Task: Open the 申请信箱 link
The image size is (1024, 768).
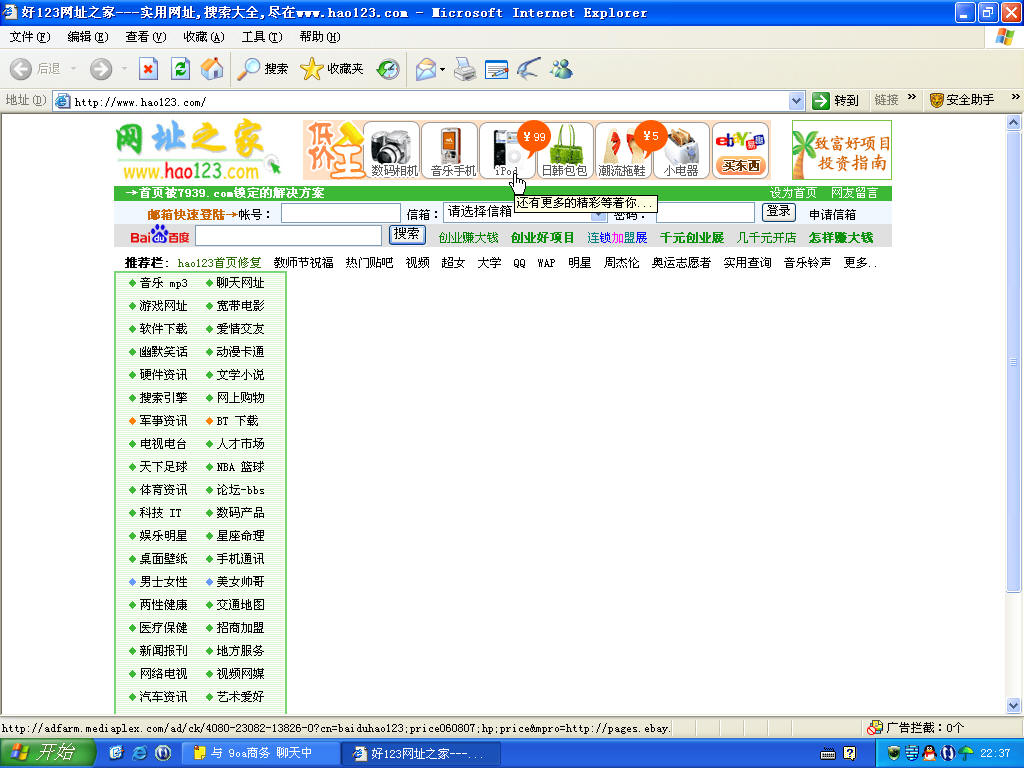Action: pyautogui.click(x=832, y=214)
